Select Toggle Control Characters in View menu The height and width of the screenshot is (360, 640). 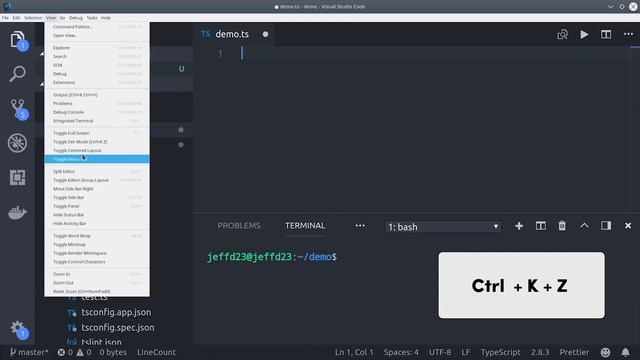coord(97,262)
